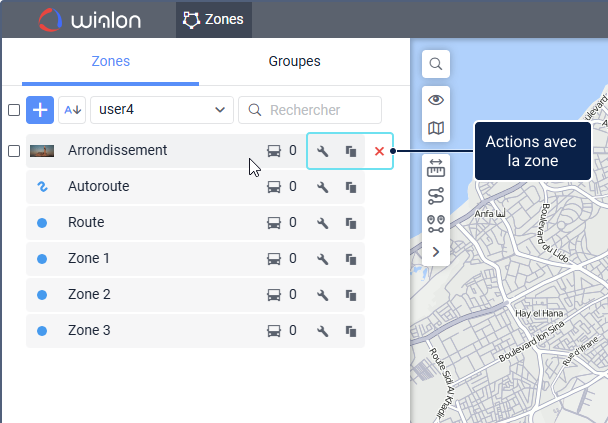Click the Rechercher search field

310,110
